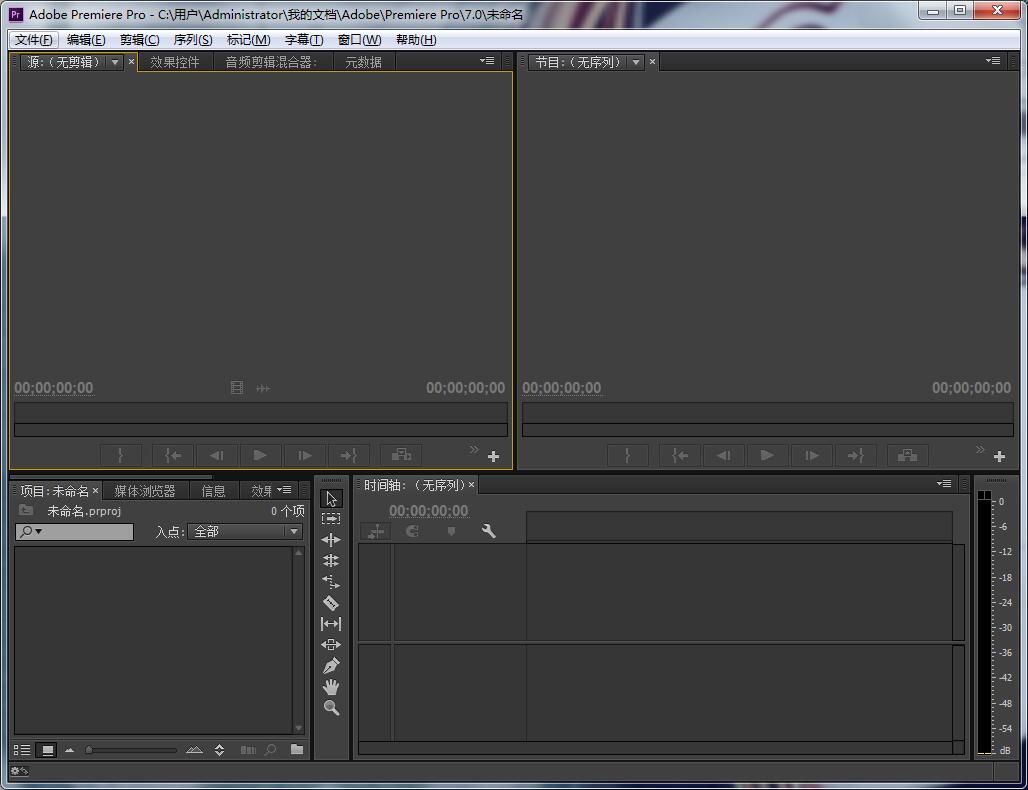Open the 剪辑(C) menu
1028x790 pixels.
click(x=140, y=40)
